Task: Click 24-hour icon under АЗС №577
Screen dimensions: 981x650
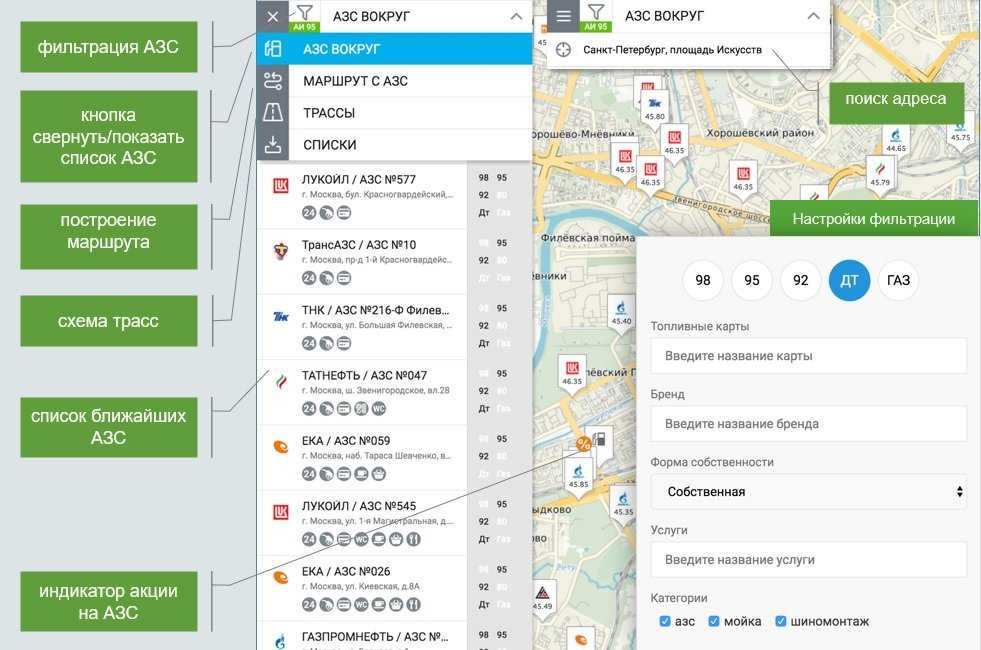Action: pos(309,213)
